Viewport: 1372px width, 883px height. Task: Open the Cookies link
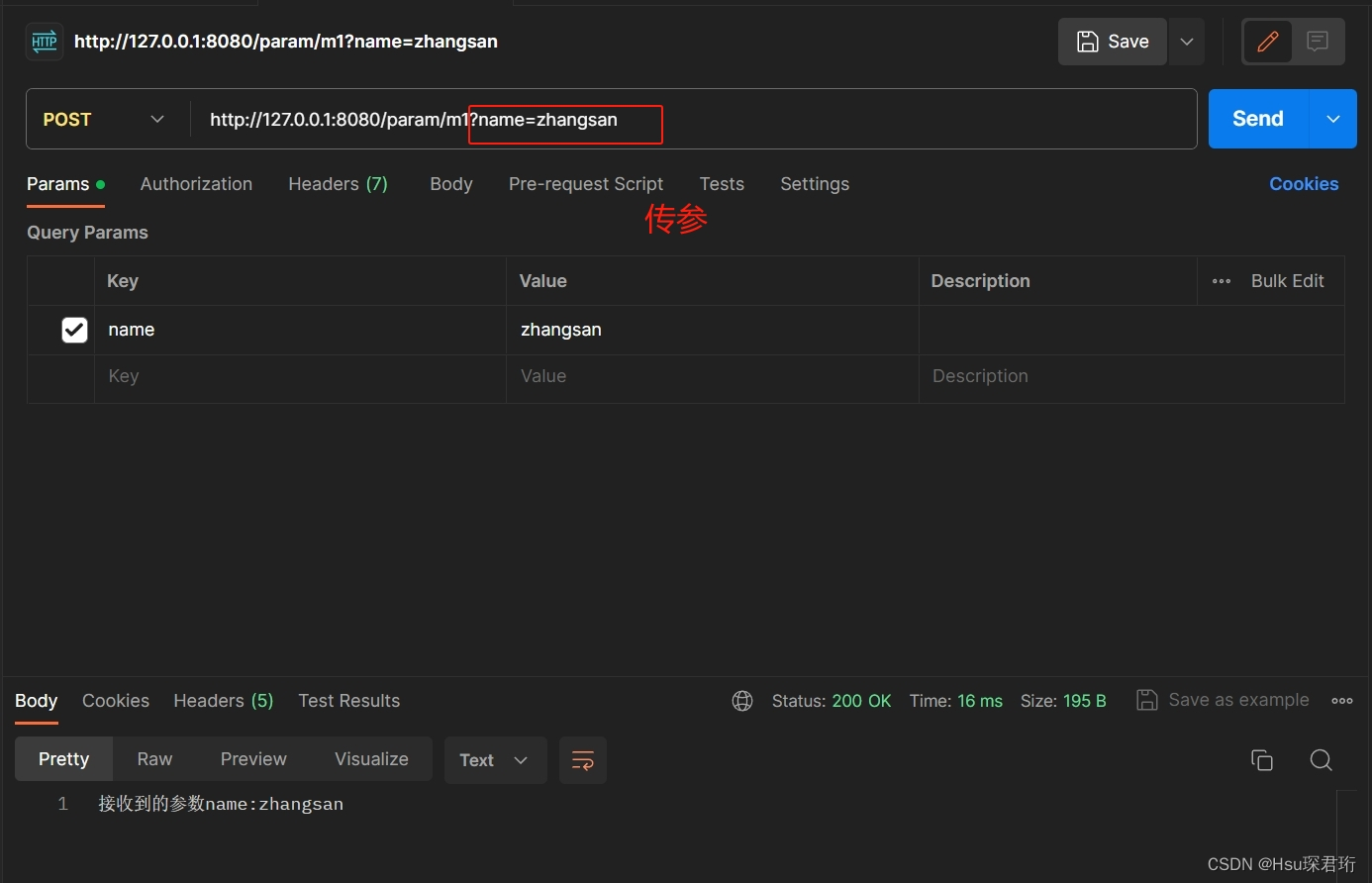pos(1304,184)
